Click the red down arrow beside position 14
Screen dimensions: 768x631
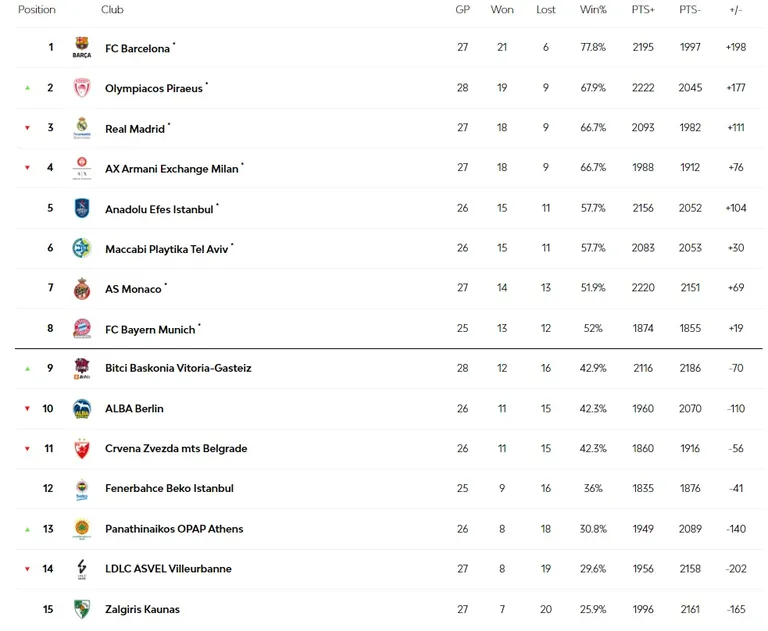pyautogui.click(x=27, y=569)
